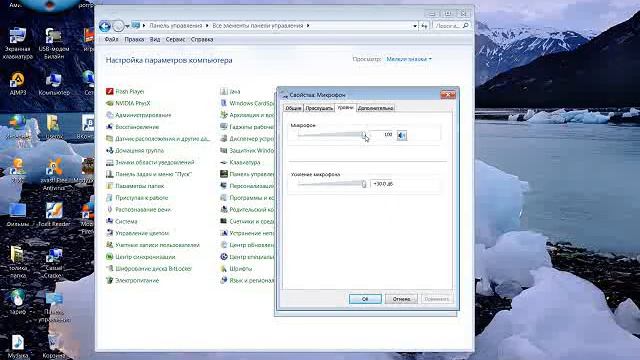Click the forward navigation arrow
640x360 pixels.
coord(118,26)
